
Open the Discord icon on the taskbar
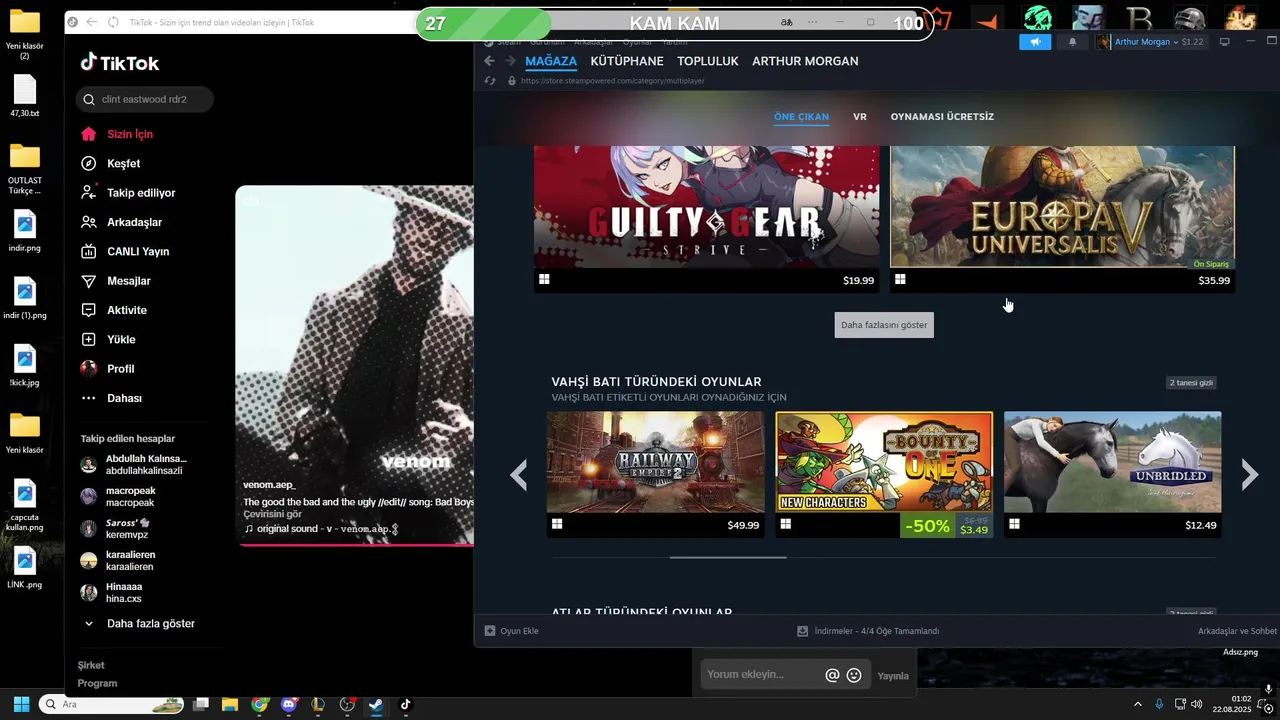(x=290, y=704)
